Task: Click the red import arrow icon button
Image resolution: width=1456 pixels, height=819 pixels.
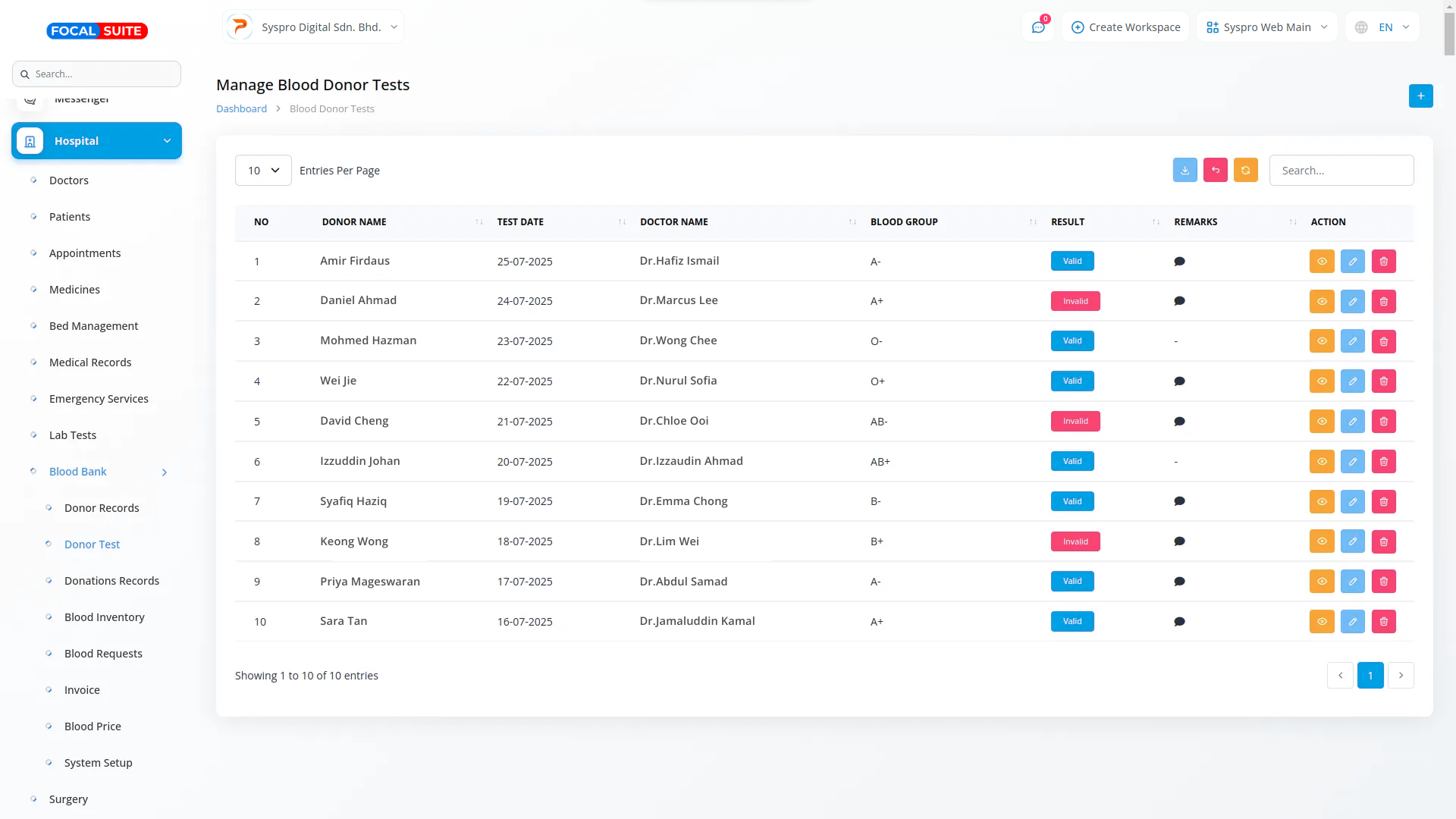Action: [1215, 171]
